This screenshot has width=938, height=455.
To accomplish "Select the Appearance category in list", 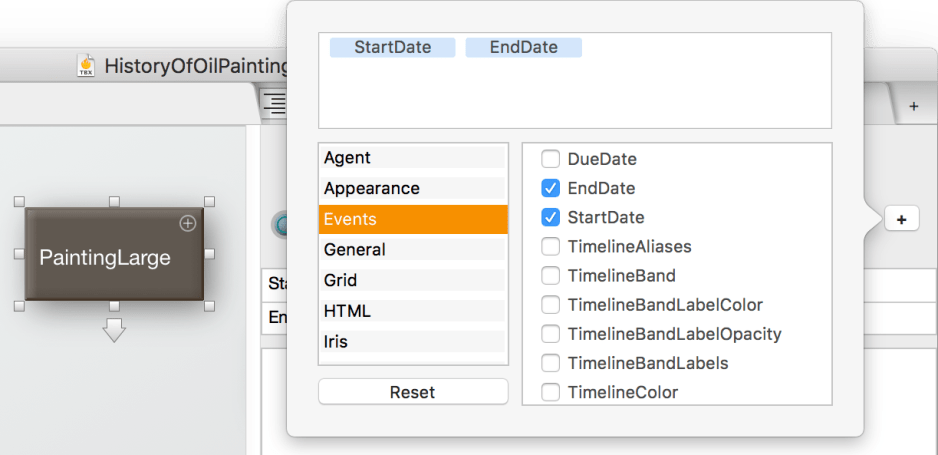I will pyautogui.click(x=413, y=188).
